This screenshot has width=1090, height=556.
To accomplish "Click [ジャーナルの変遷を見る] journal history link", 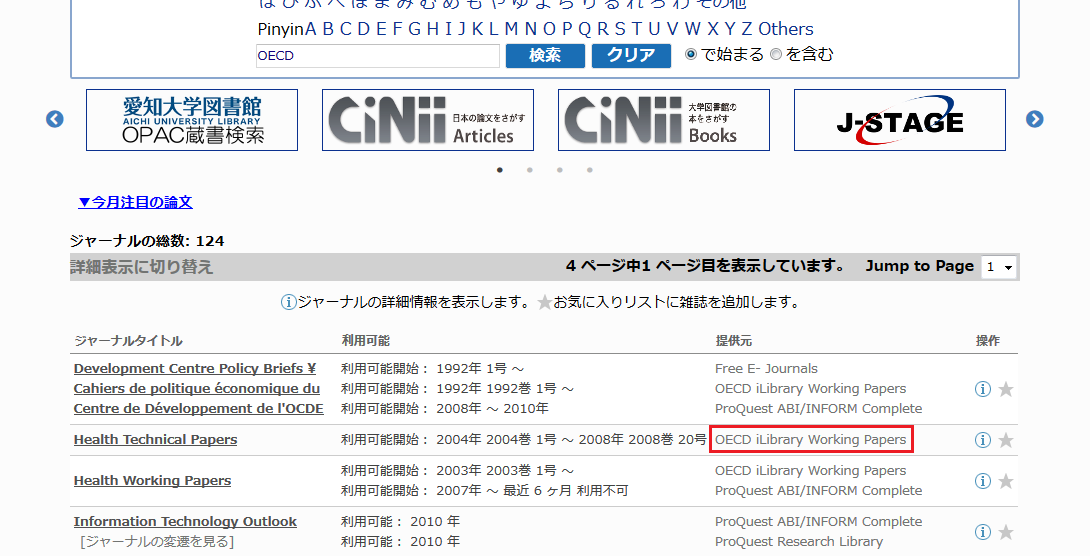I will 157,541.
